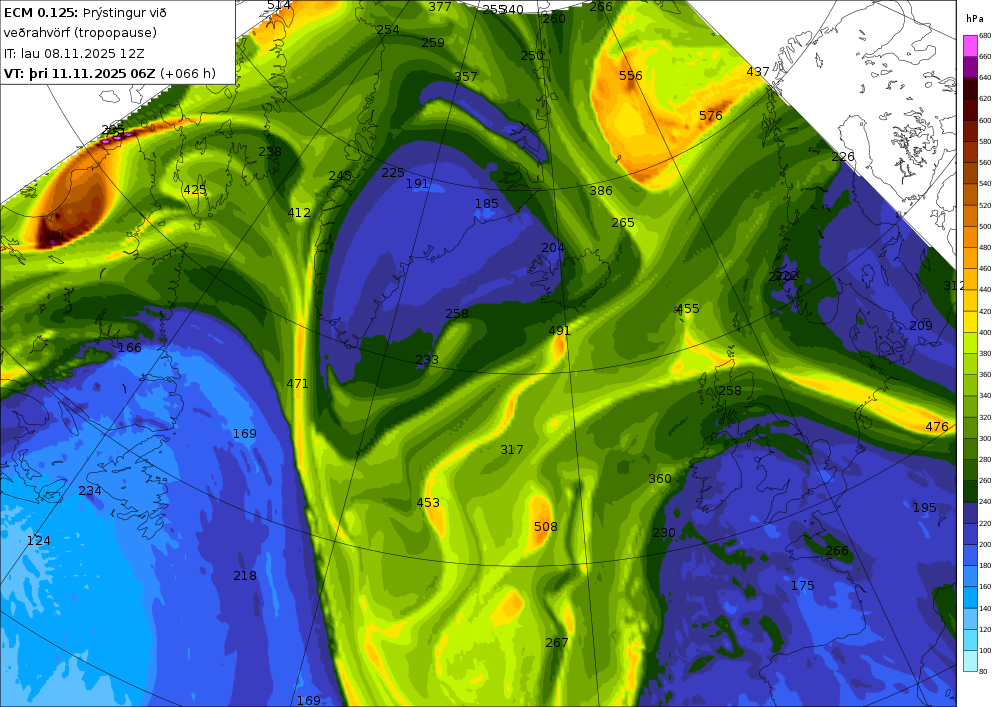Click the map value '233'
The image size is (1000, 707).
(x=427, y=360)
